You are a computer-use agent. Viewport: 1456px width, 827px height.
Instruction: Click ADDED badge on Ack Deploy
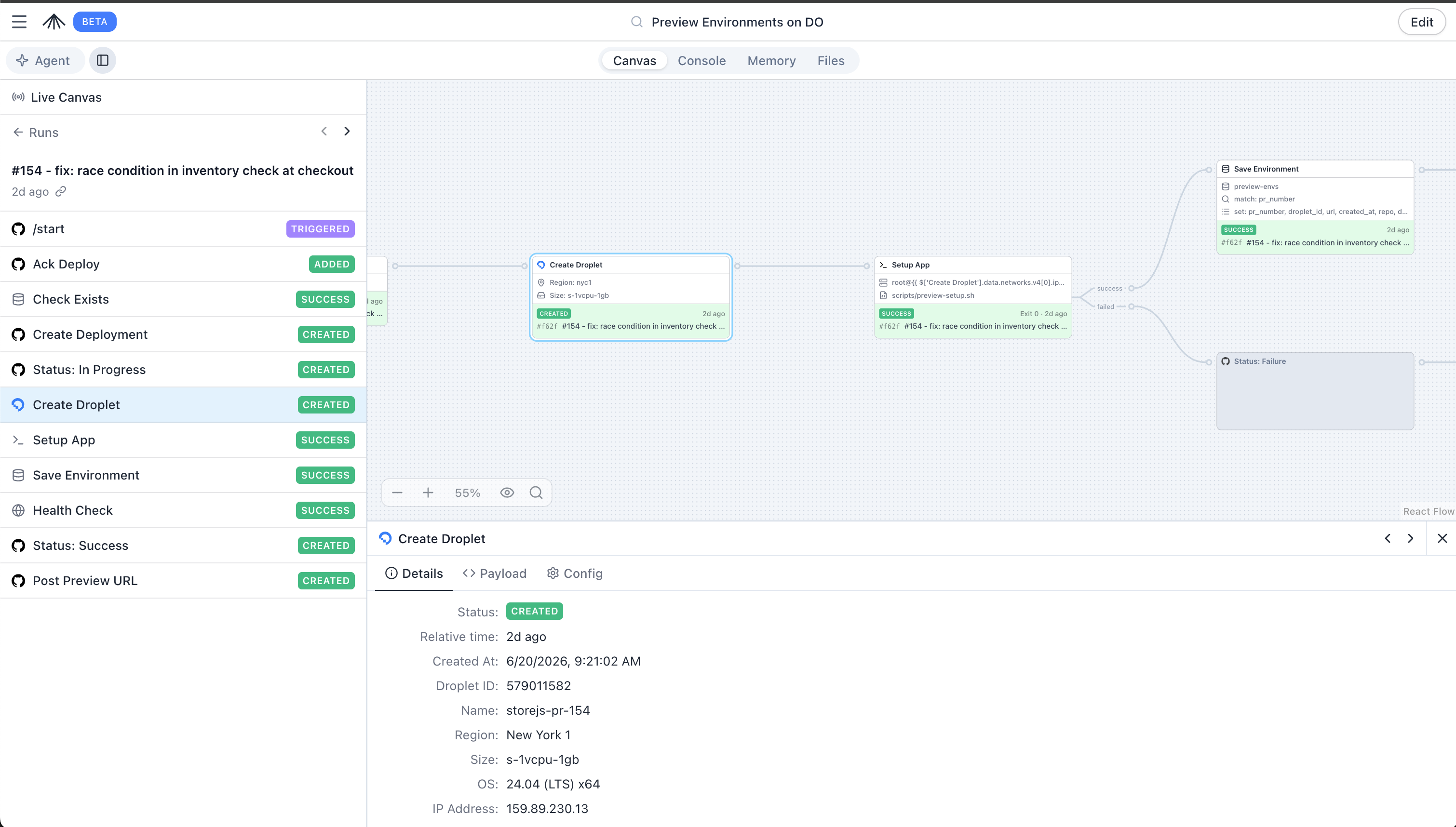332,264
